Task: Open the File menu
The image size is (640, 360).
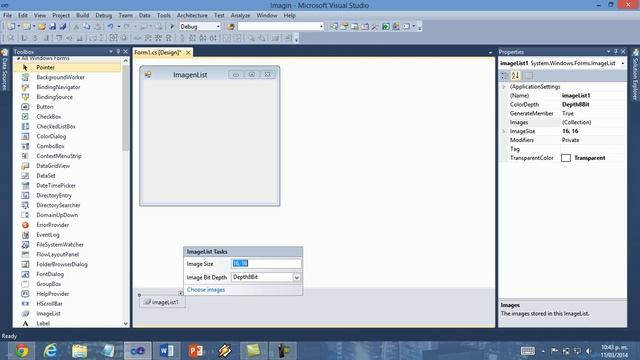Action: coord(7,15)
